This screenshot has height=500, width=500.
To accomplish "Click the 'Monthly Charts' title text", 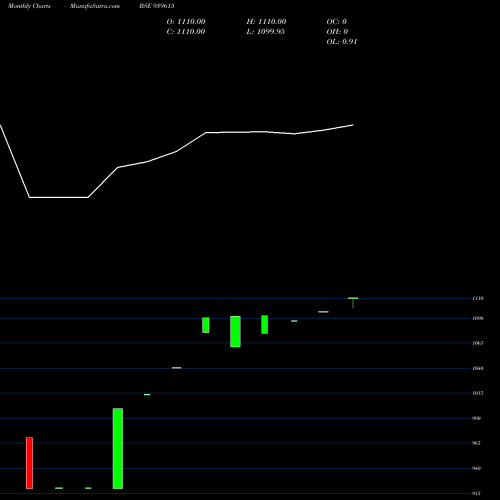I will [x=29, y=6].
